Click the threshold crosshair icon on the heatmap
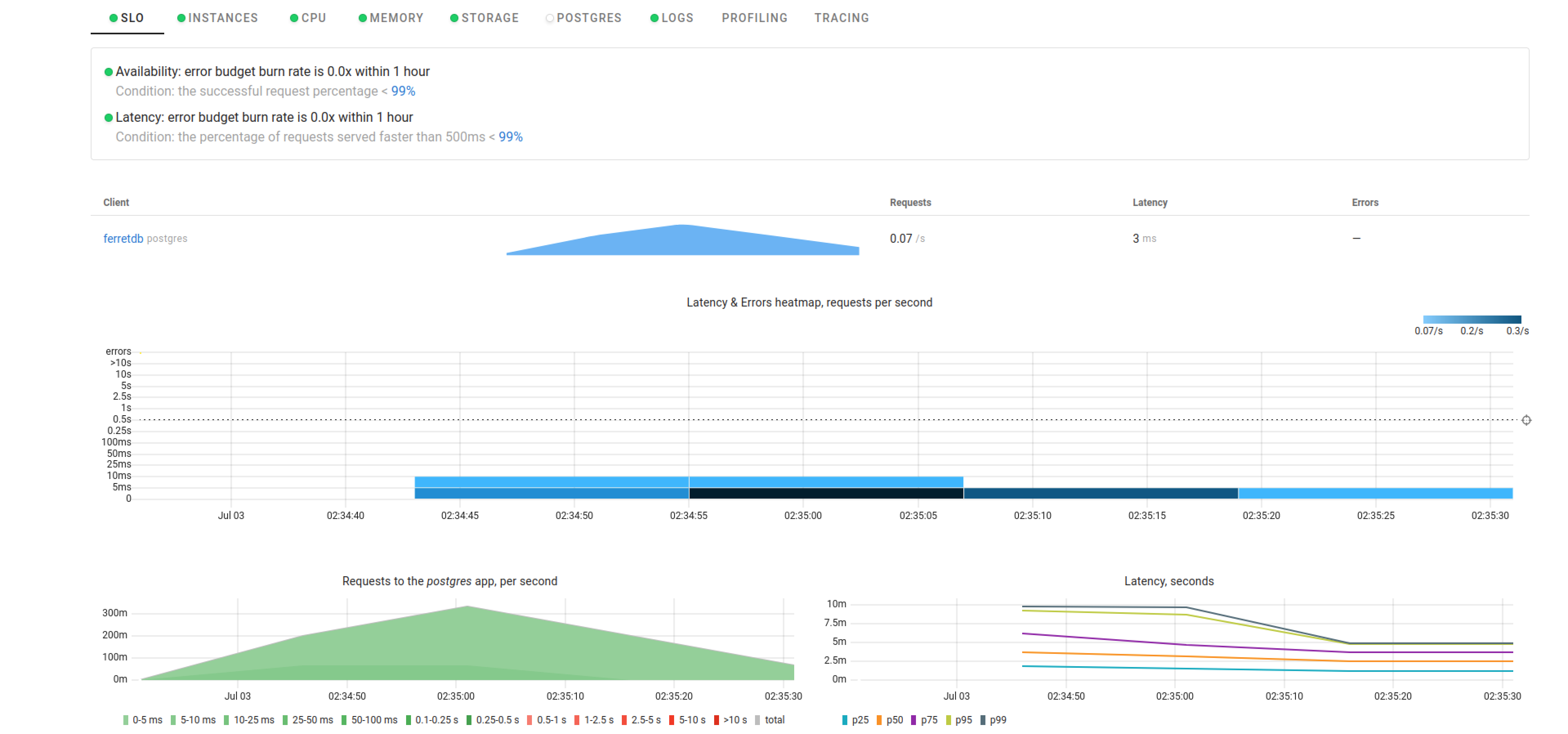The width and height of the screenshot is (1568, 734). pos(1527,420)
